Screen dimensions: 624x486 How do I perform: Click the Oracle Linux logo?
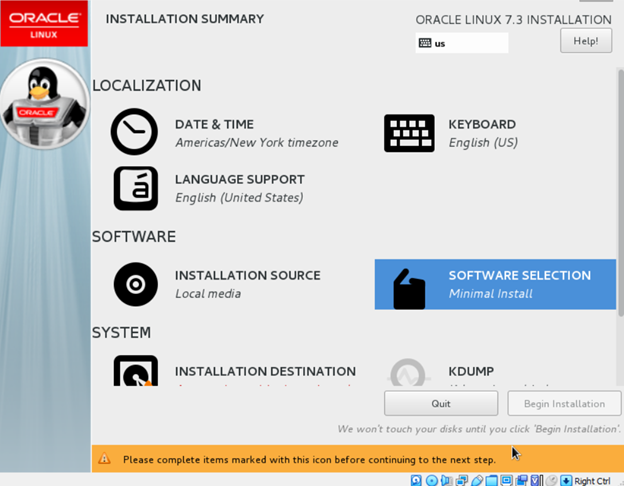click(x=44, y=23)
